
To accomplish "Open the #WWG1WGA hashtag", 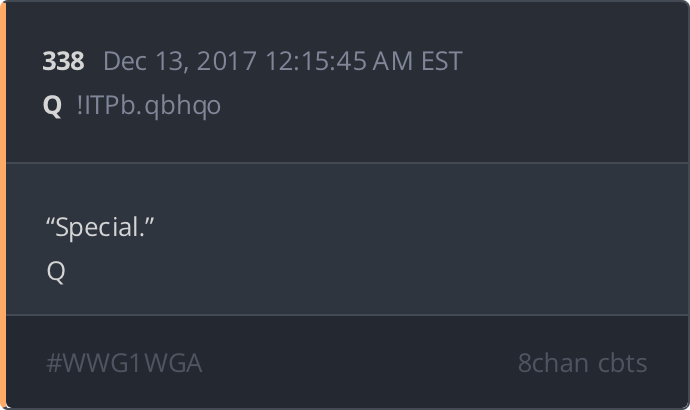I will coord(124,363).
